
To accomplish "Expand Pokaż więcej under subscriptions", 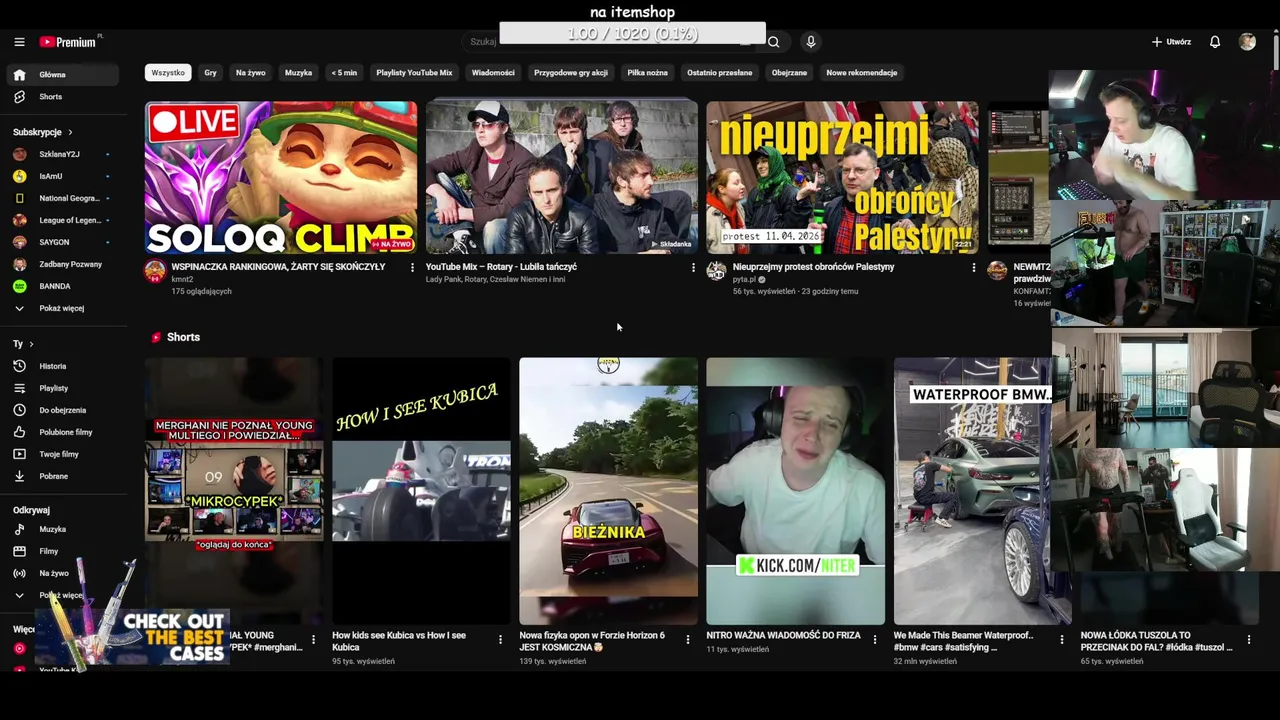I will 63,308.
